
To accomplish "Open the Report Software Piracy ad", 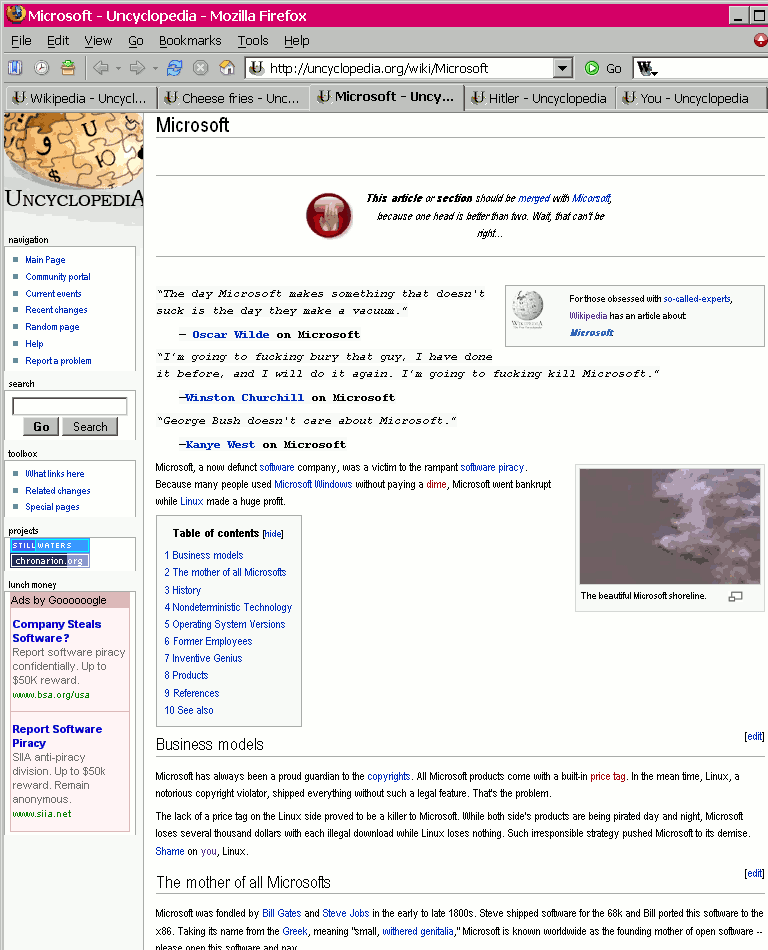I will click(x=57, y=736).
